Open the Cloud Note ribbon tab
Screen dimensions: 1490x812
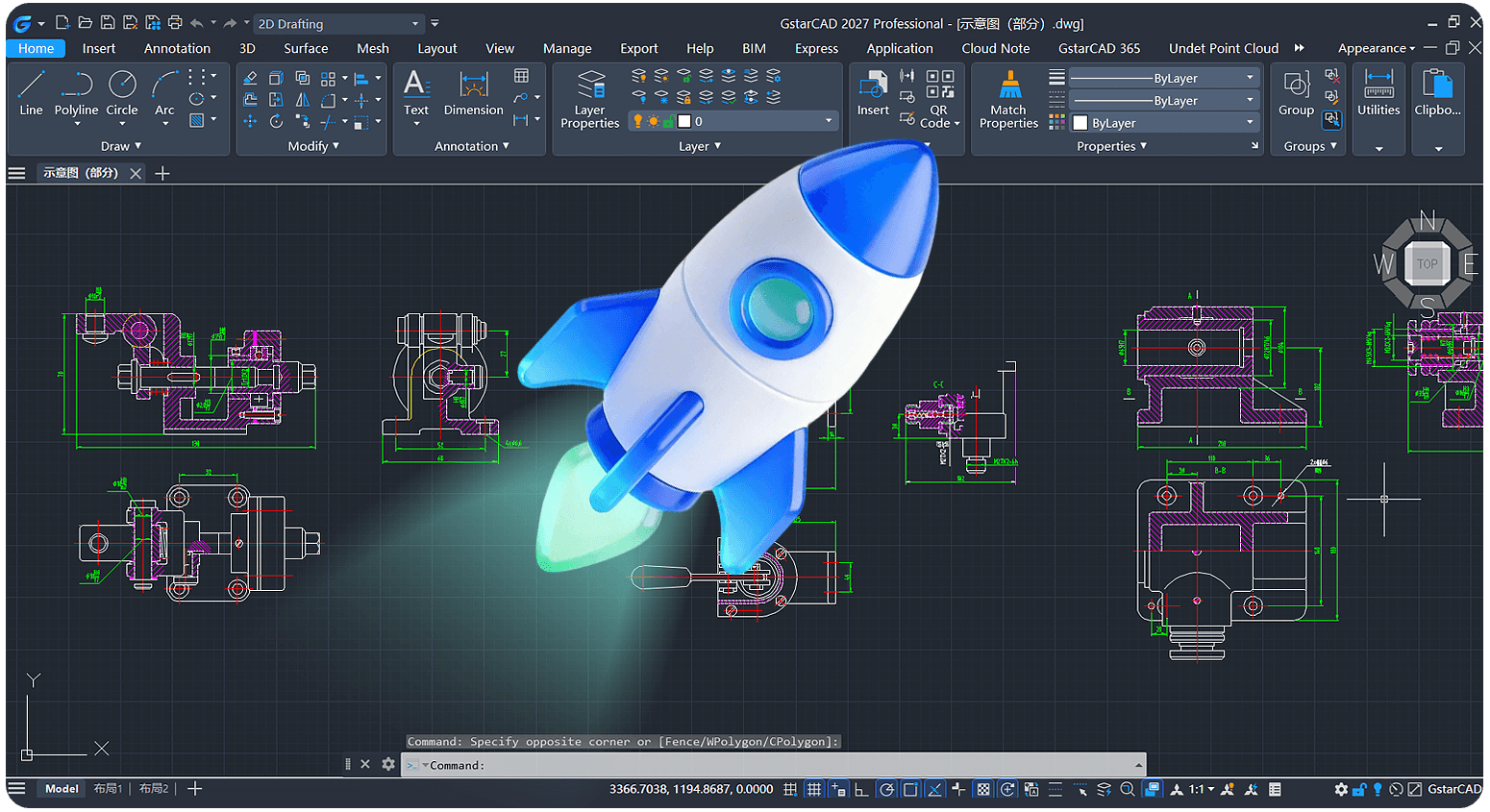(995, 48)
